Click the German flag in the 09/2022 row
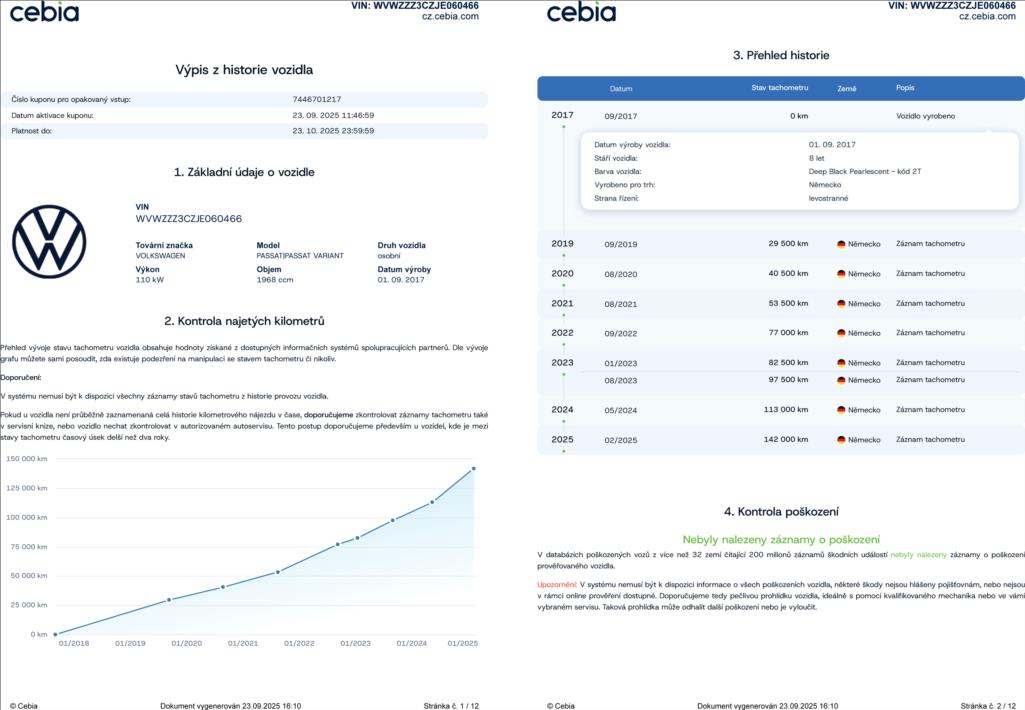The image size is (1025, 710). coord(841,333)
